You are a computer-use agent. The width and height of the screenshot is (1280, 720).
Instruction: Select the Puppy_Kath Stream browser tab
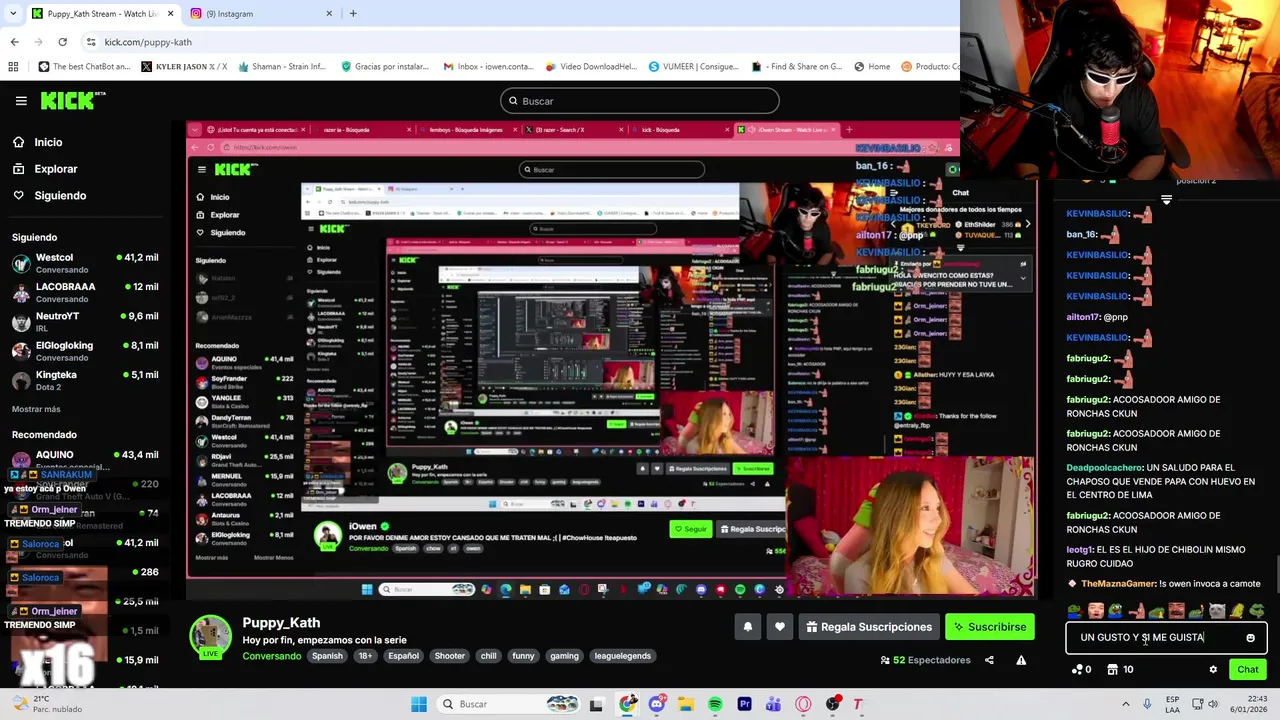tap(102, 13)
